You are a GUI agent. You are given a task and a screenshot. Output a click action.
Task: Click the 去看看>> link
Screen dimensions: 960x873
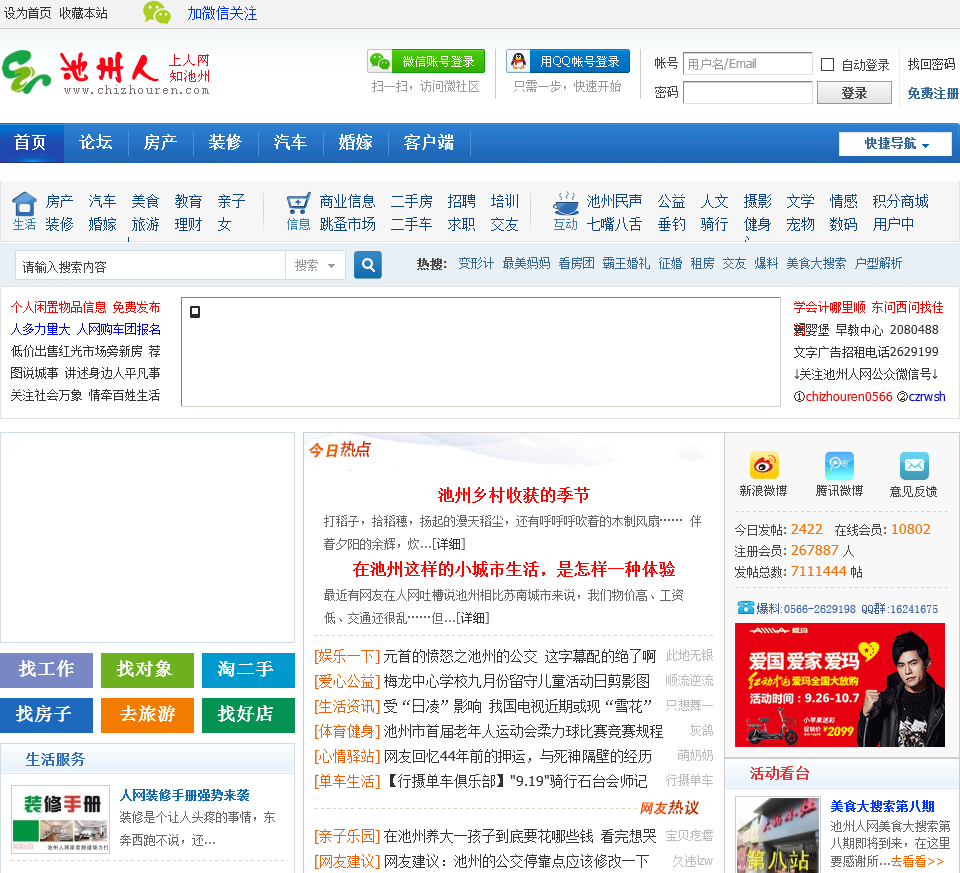[917, 861]
